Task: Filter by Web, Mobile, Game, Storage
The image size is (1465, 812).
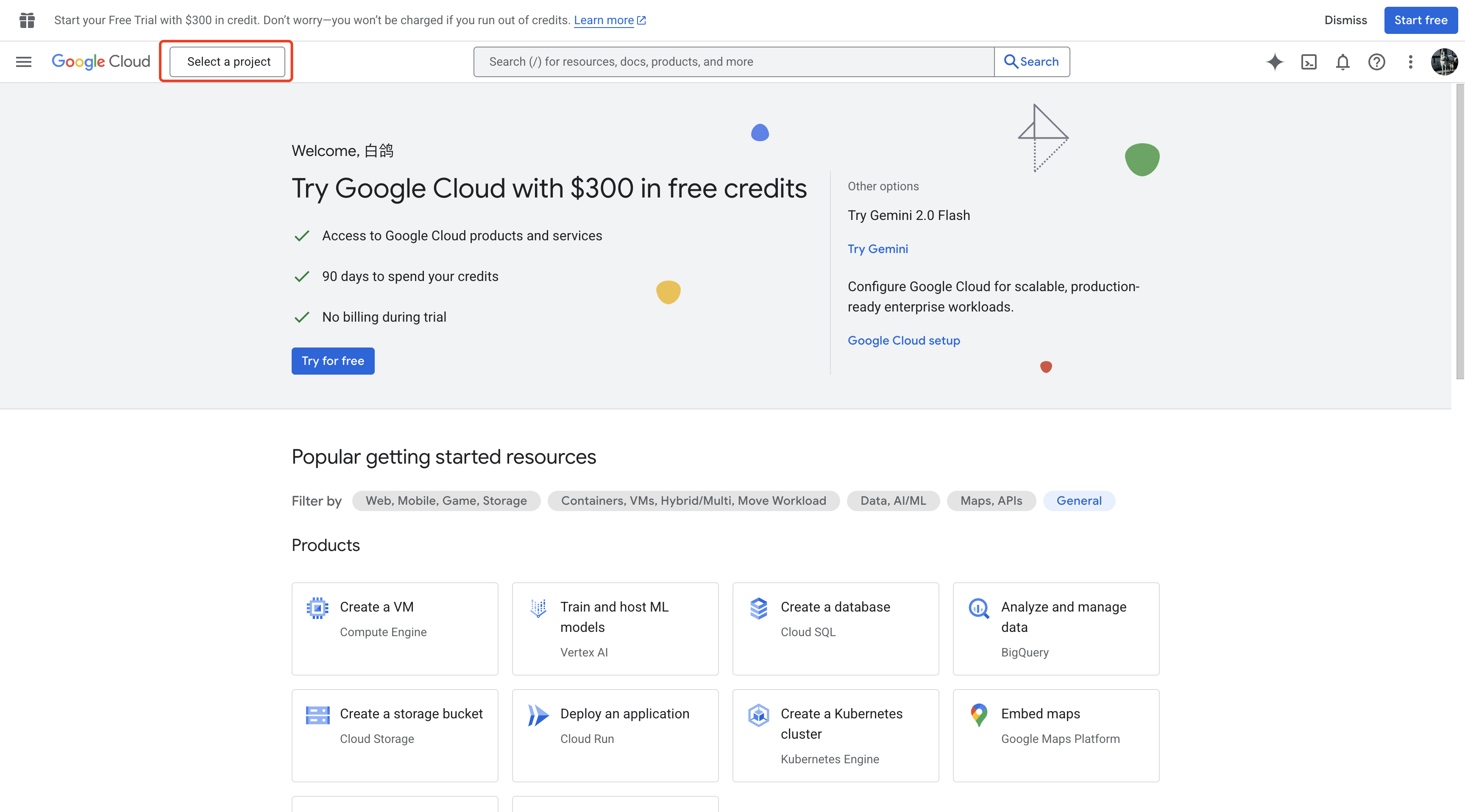Action: (446, 501)
